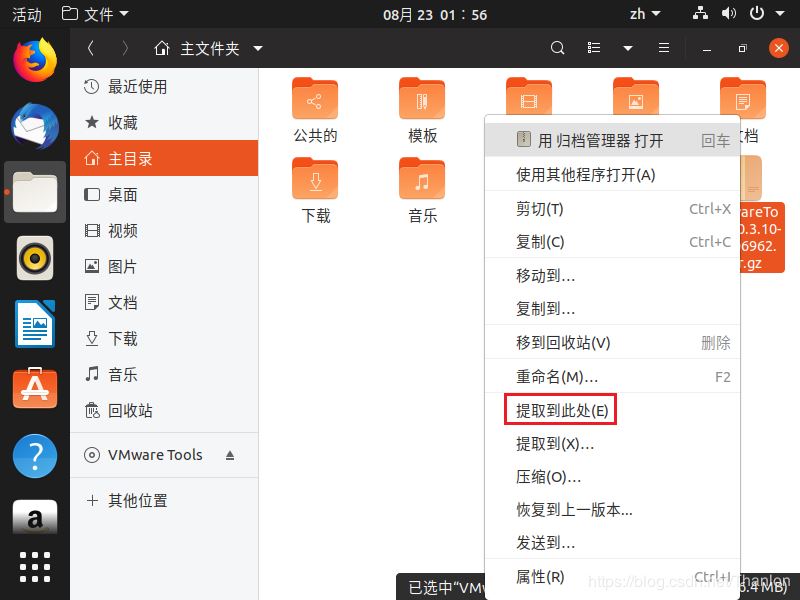Open LibreOffice Writer from the dock
800x600 pixels.
pos(35,324)
